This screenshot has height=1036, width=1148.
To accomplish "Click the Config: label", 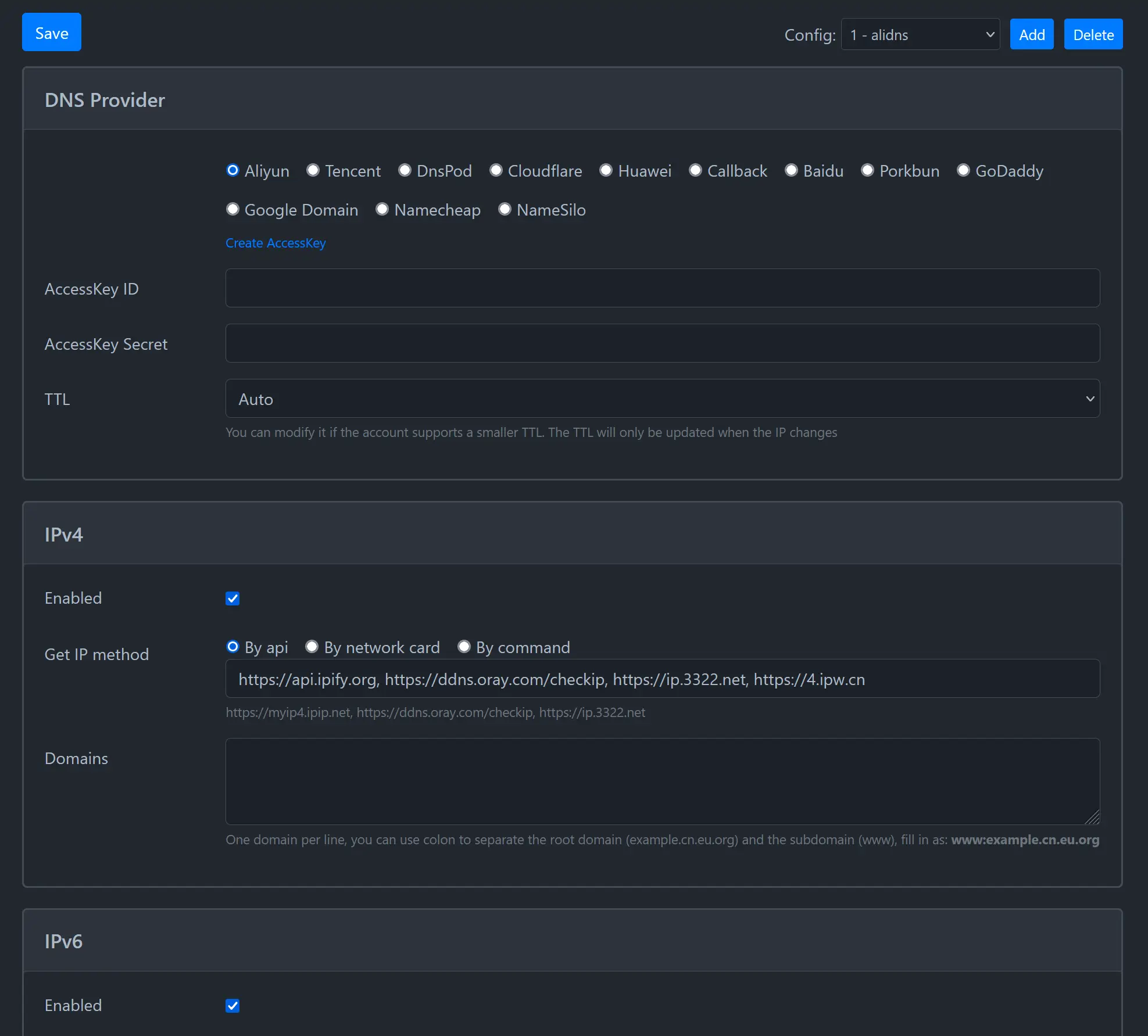I will [810, 35].
